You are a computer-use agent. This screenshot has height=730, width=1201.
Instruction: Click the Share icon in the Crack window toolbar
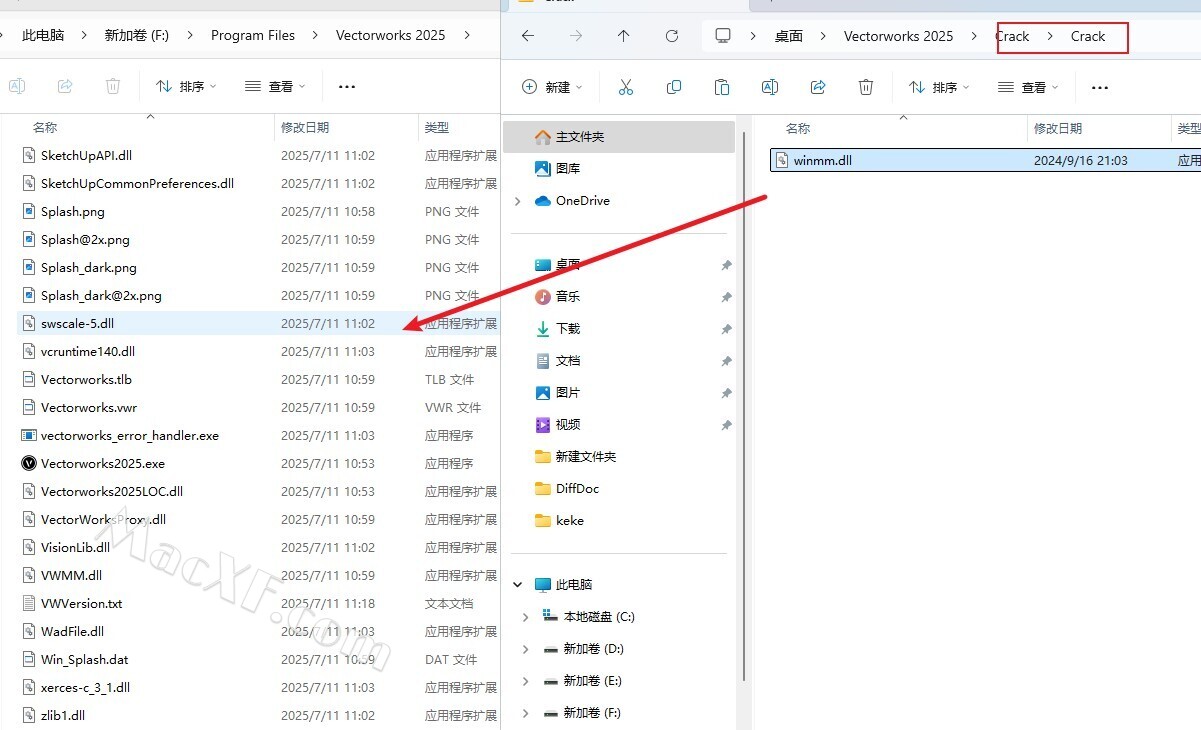pyautogui.click(x=818, y=87)
